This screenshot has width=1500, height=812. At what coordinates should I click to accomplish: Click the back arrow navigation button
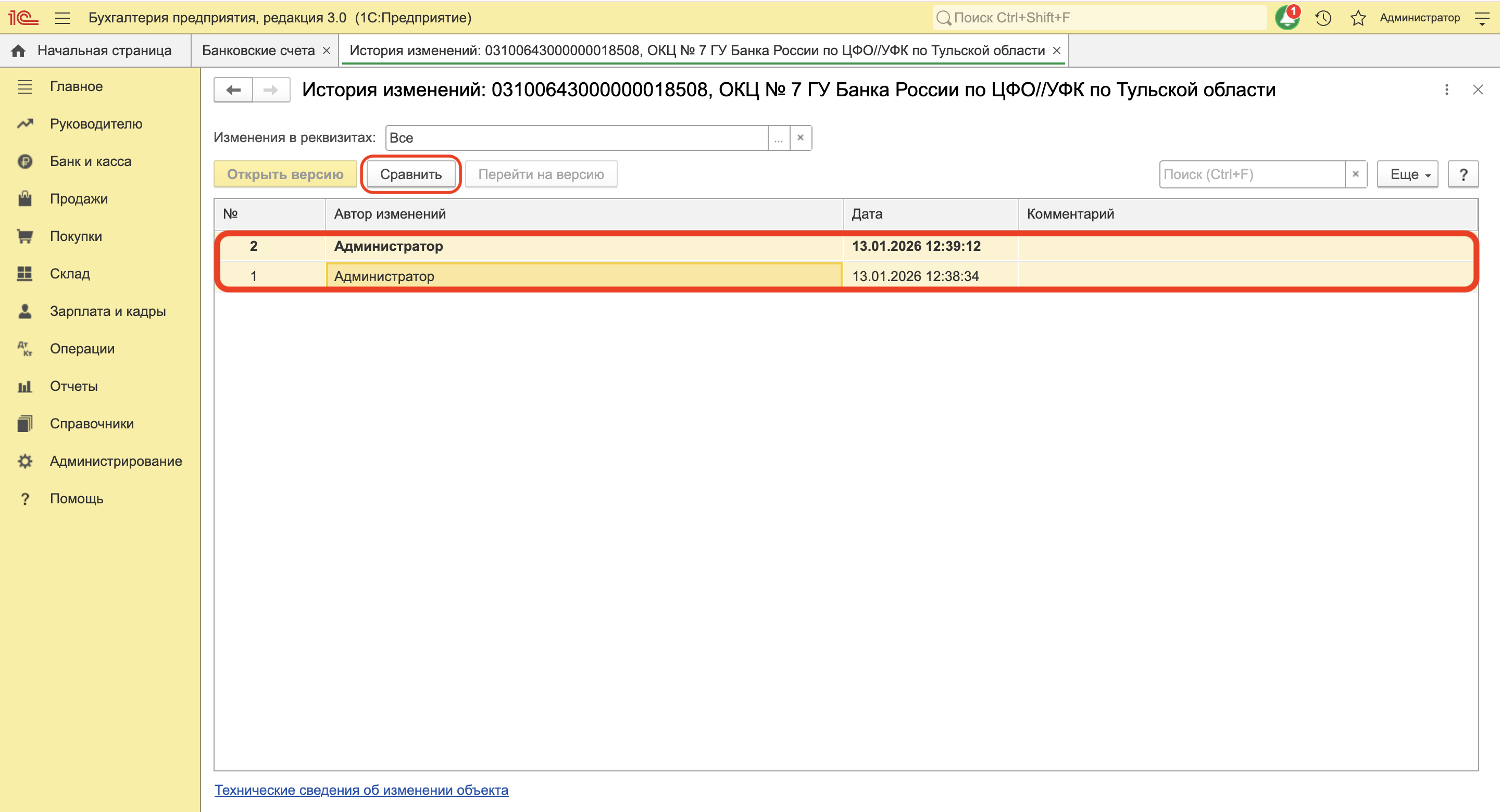(233, 90)
